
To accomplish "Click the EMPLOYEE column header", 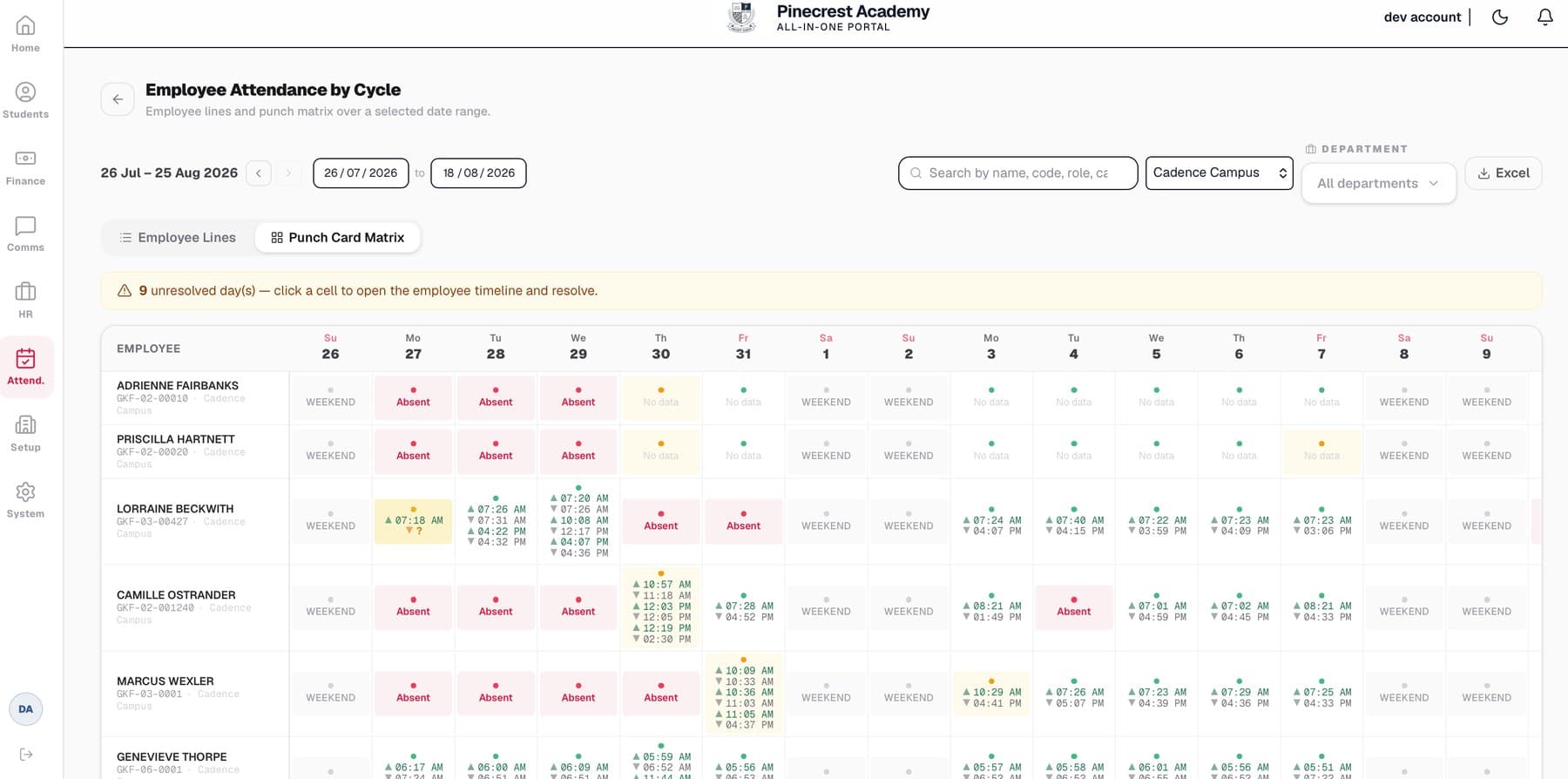I will pyautogui.click(x=149, y=349).
